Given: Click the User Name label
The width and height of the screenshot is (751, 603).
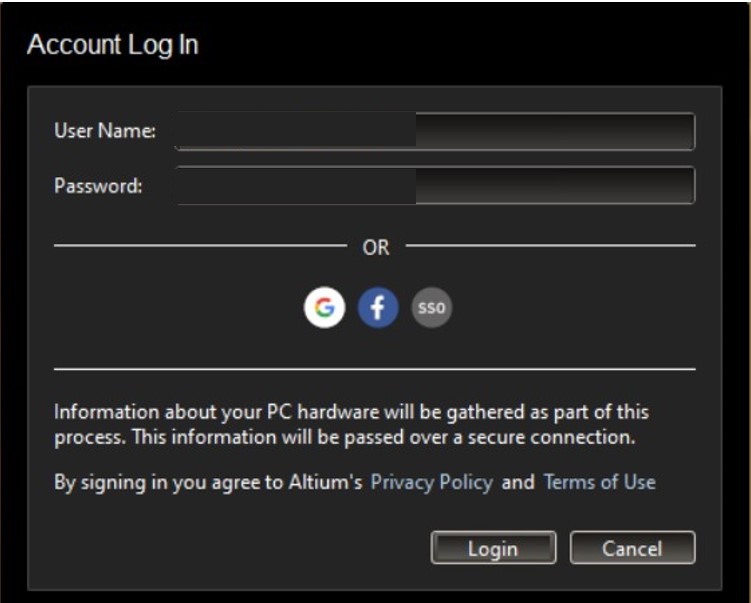Looking at the screenshot, I should point(104,131).
